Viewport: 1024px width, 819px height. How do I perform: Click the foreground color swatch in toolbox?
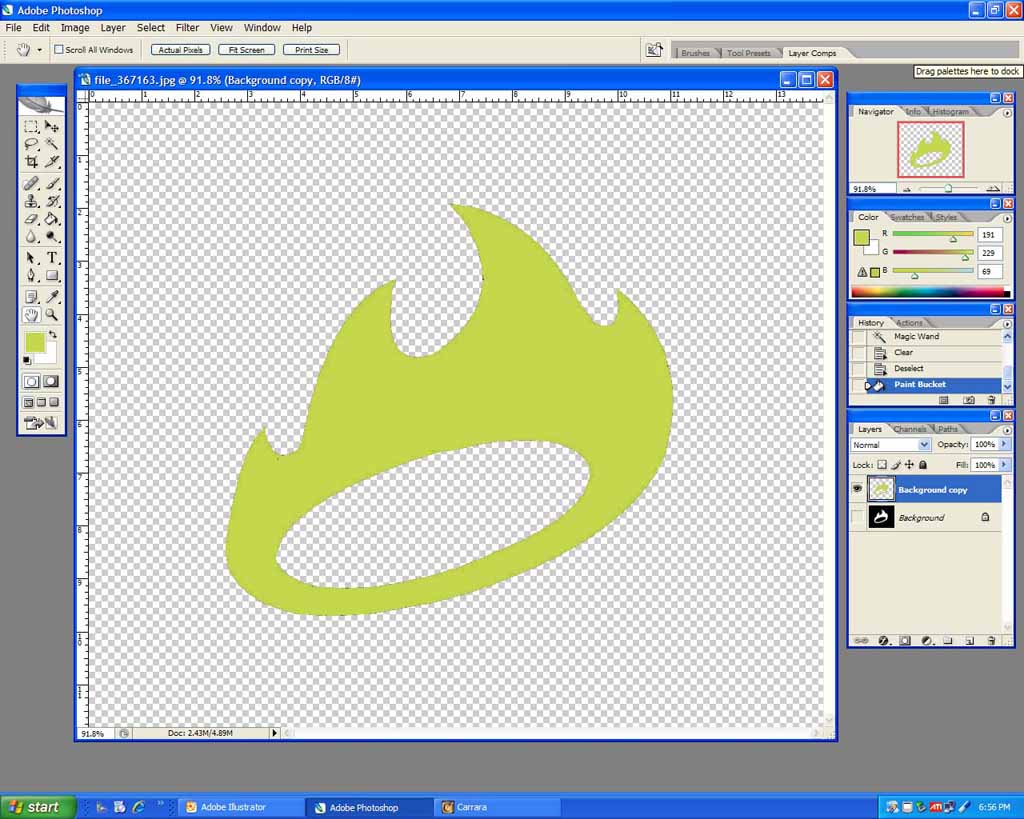pyautogui.click(x=35, y=343)
